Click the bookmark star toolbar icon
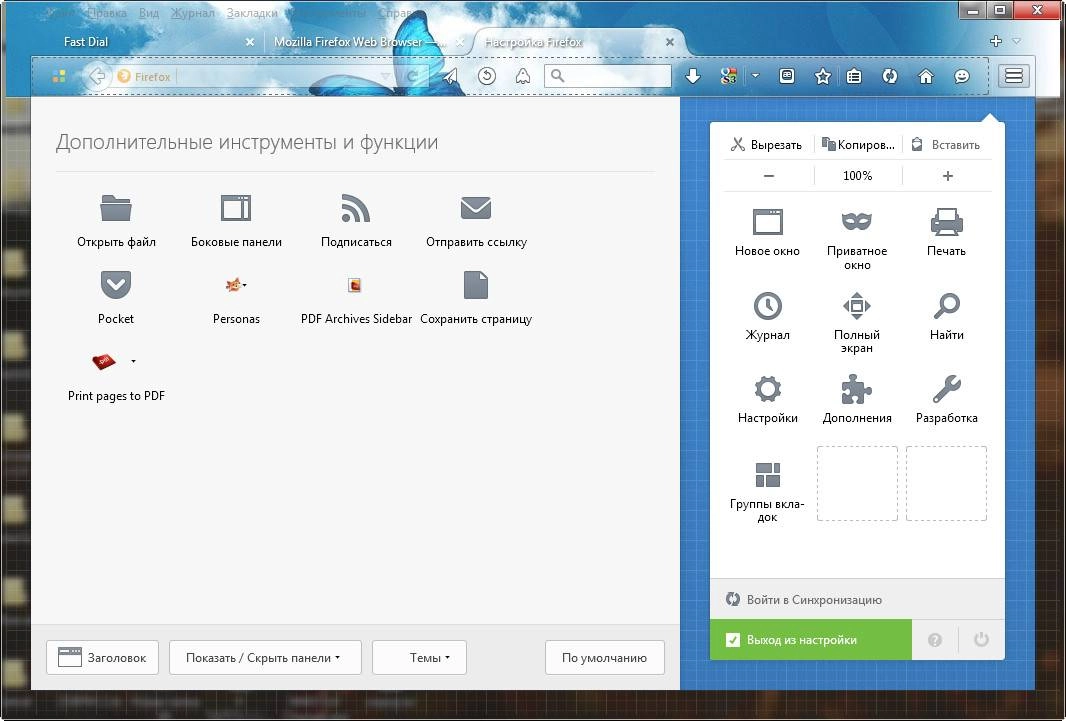Screen dimensions: 1066x721 pyautogui.click(x=823, y=76)
